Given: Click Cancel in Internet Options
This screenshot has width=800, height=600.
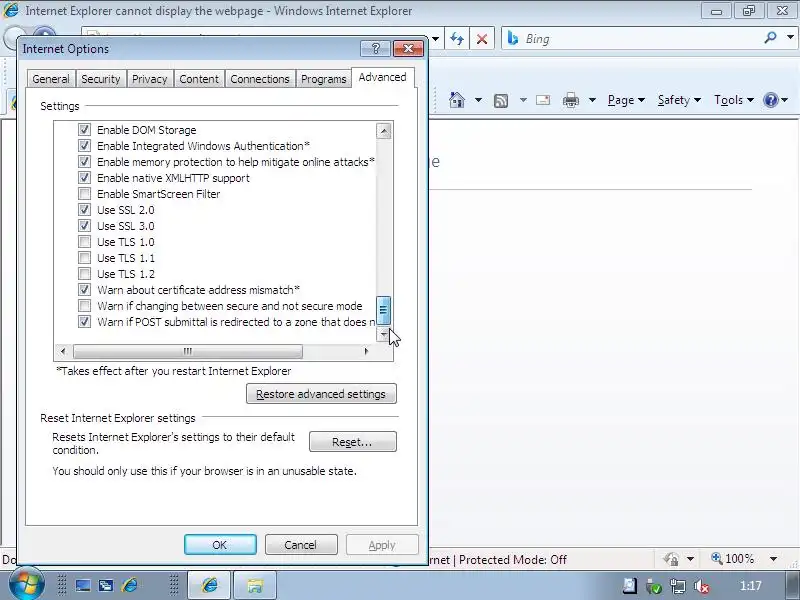Looking at the screenshot, I should pos(301,545).
